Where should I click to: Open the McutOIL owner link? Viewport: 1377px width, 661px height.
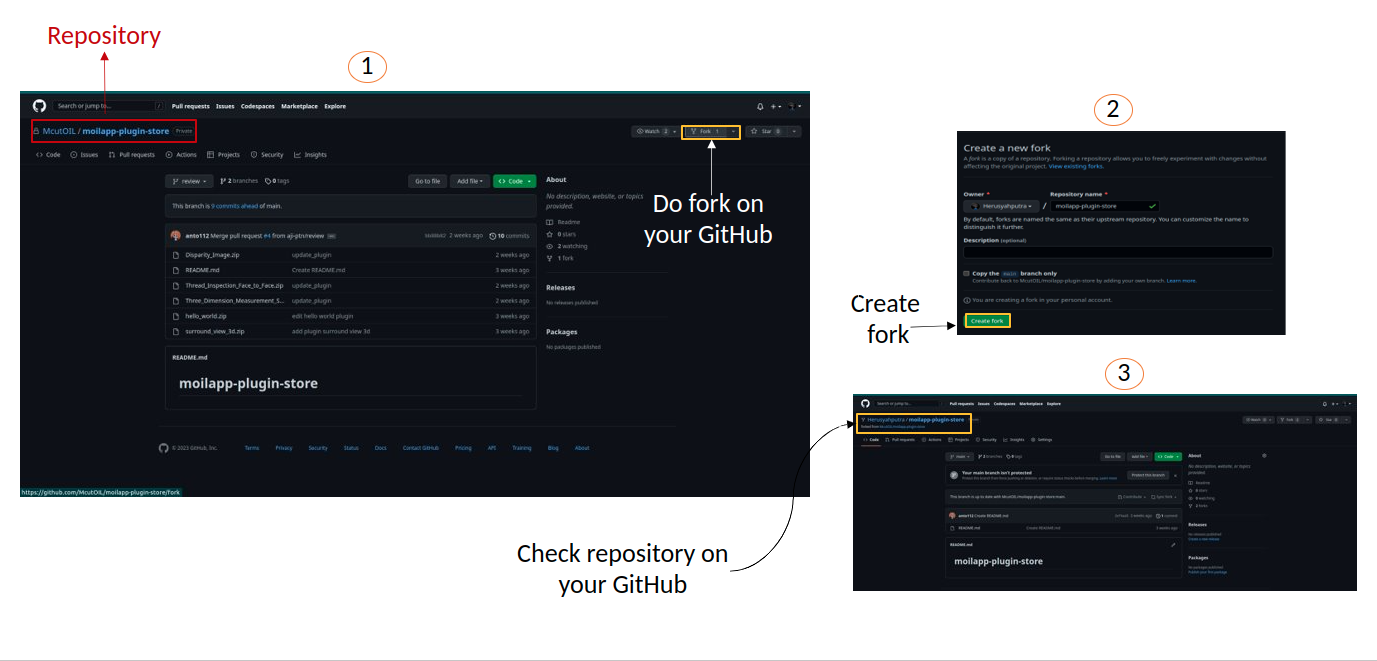tap(59, 131)
